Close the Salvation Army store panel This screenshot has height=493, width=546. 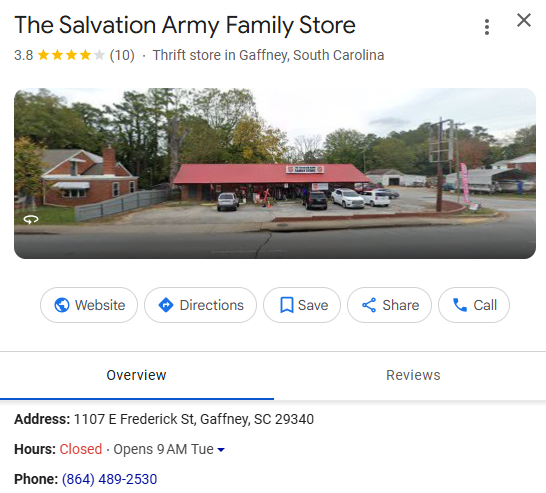point(524,20)
